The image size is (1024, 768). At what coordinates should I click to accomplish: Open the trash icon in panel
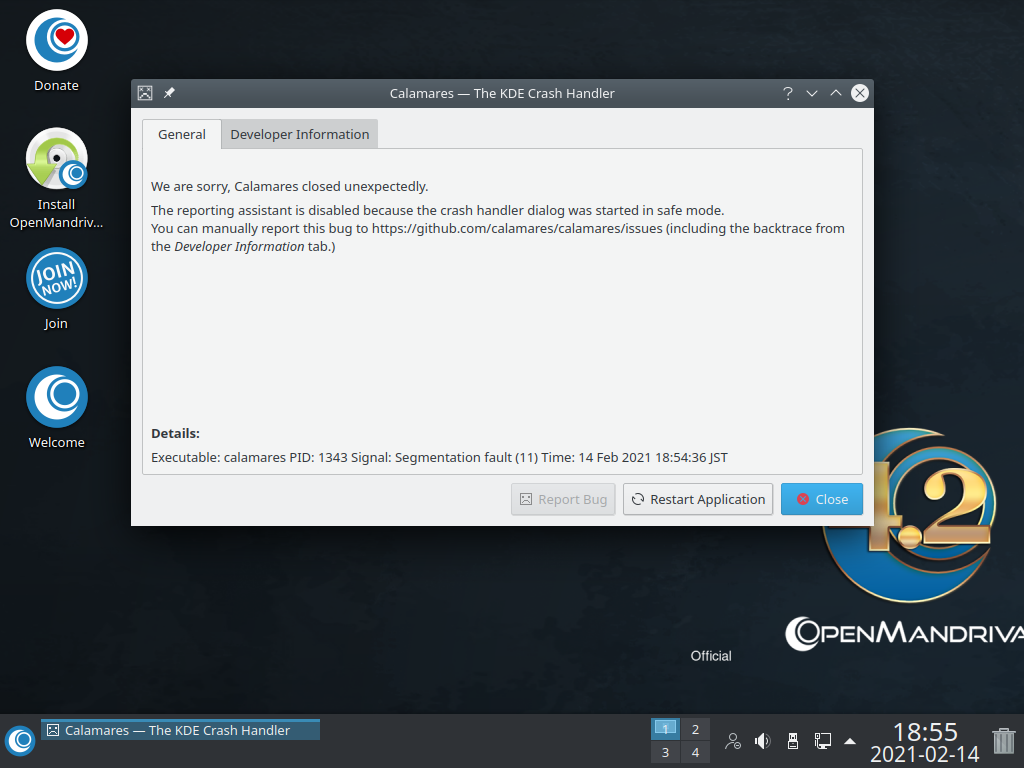coord(1004,741)
